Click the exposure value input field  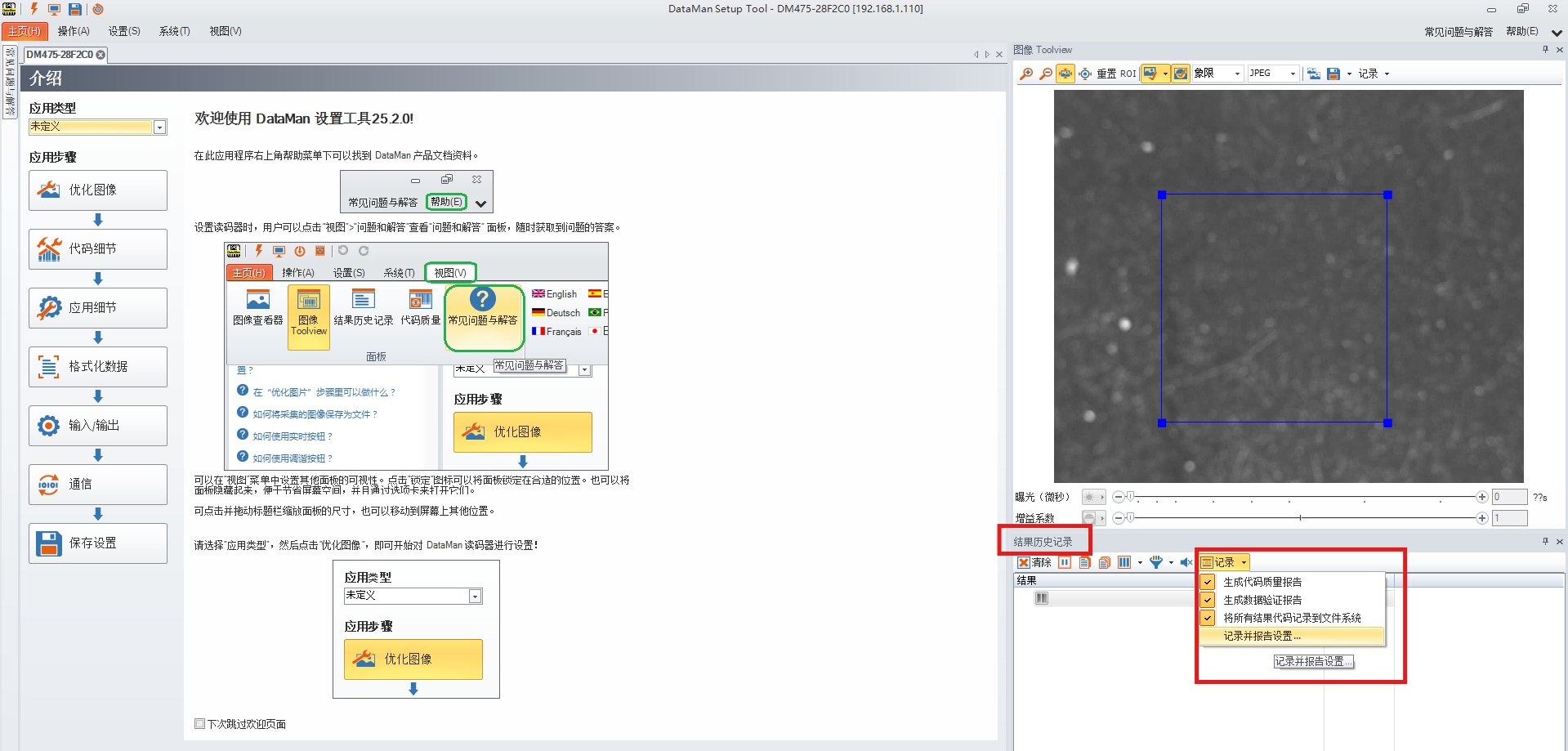(1509, 497)
